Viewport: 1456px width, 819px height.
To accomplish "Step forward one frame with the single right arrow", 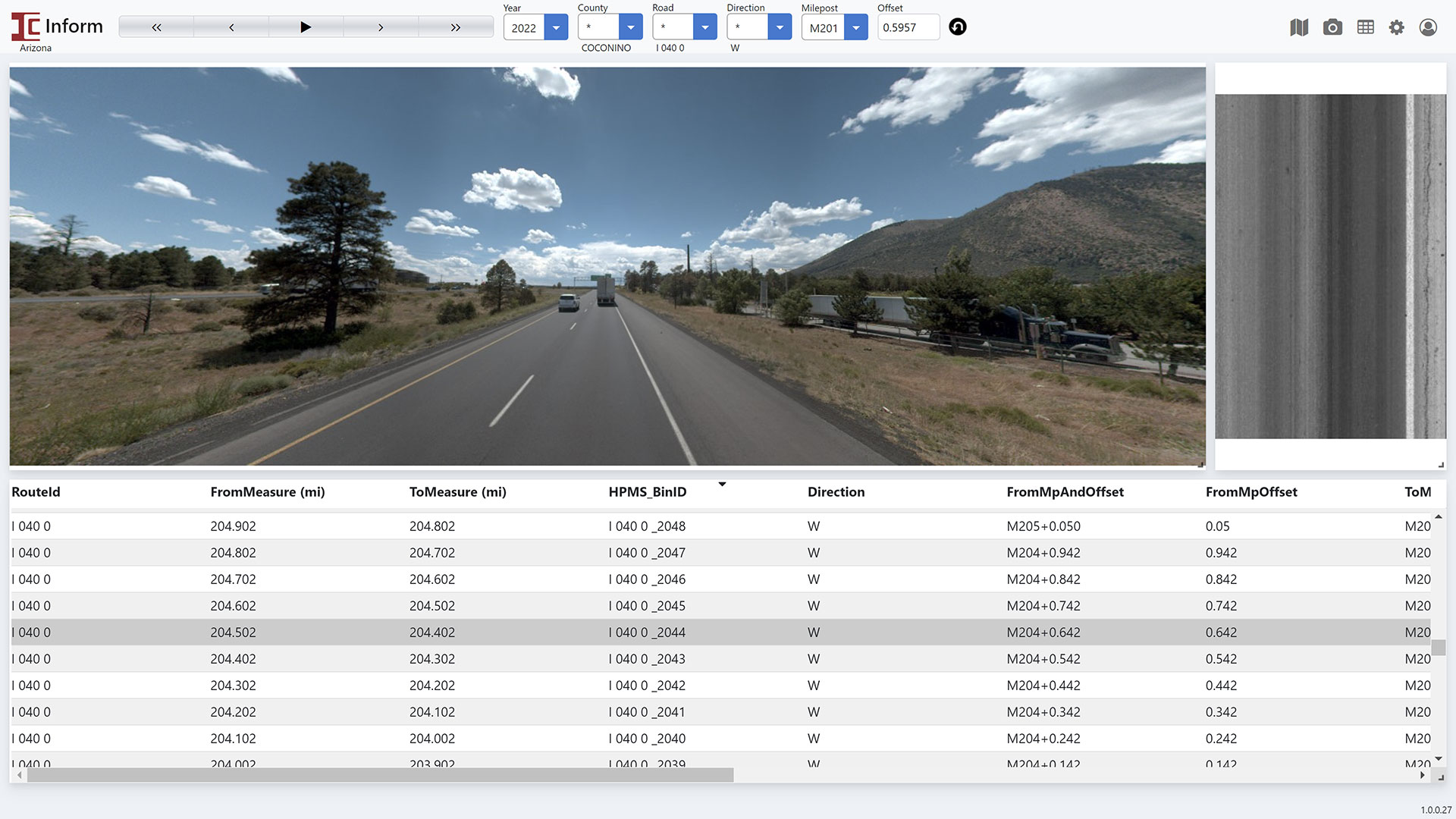I will coord(381,27).
